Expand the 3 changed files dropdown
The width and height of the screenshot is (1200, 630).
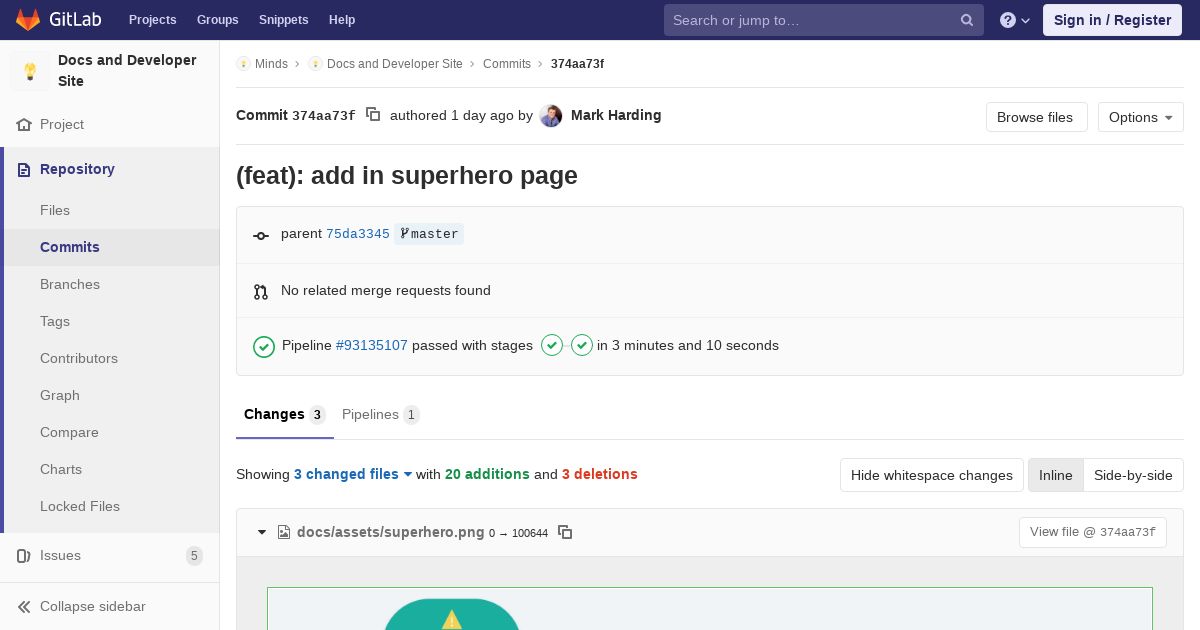pyautogui.click(x=353, y=474)
